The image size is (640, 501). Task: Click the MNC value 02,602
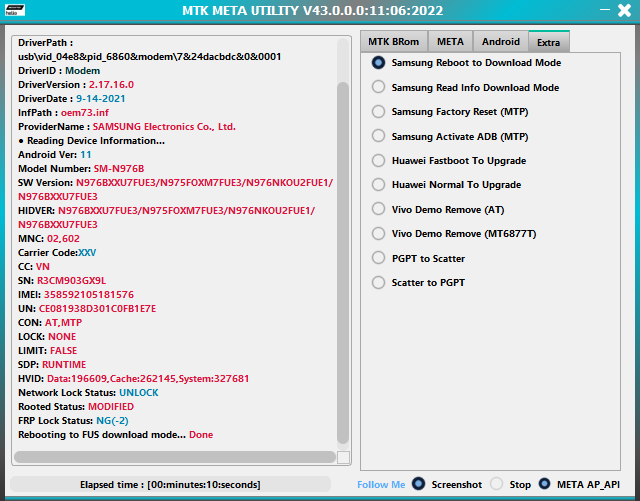pyautogui.click(x=63, y=238)
